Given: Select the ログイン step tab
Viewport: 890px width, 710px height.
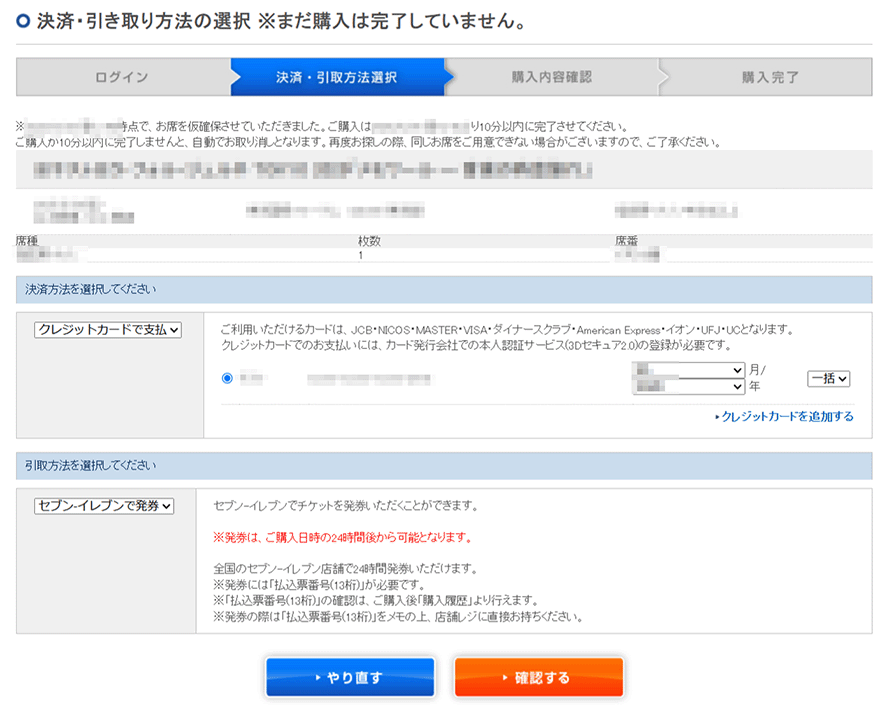Looking at the screenshot, I should pos(123,77).
